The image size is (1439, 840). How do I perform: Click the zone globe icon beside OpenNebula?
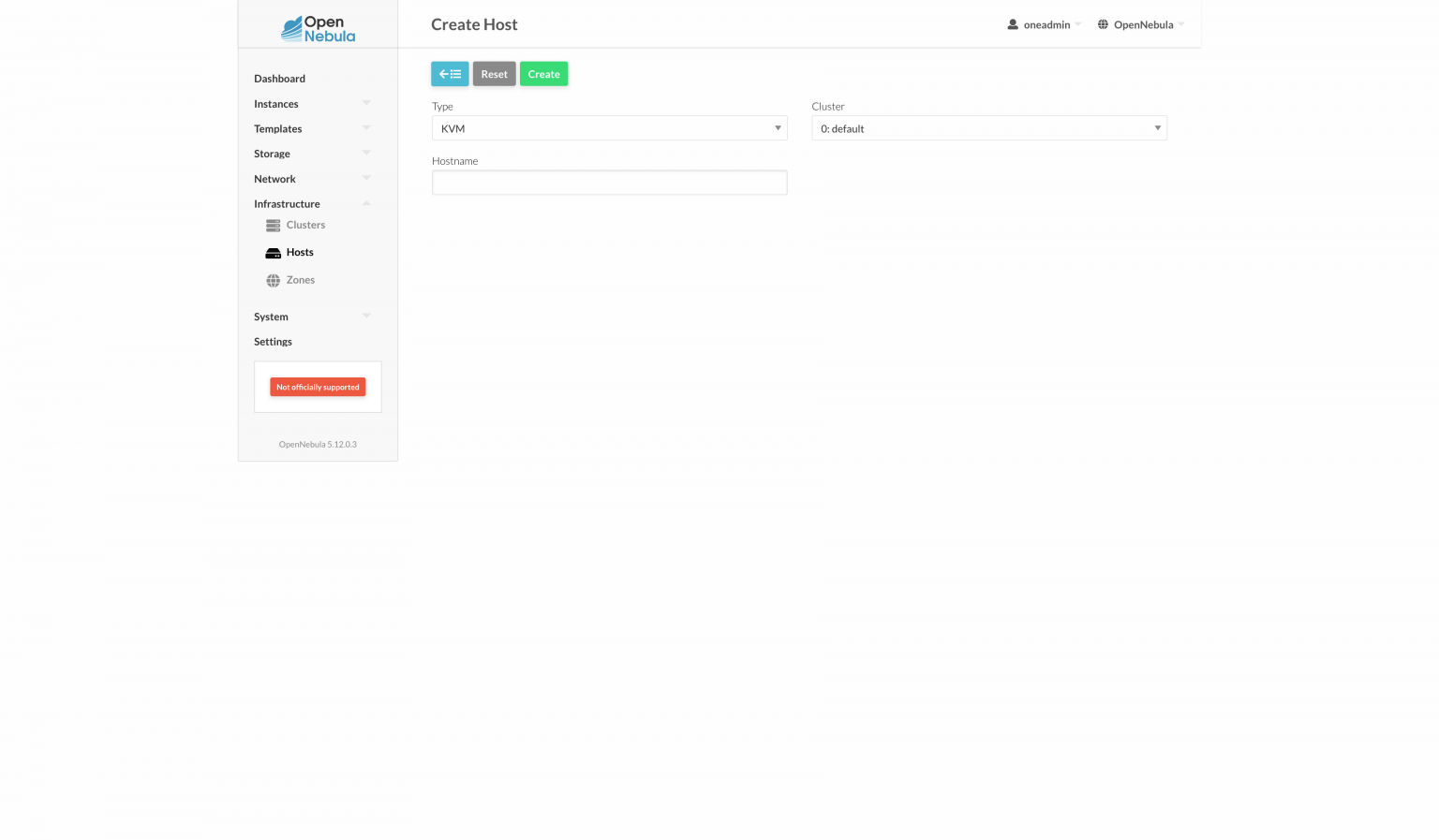point(1101,24)
